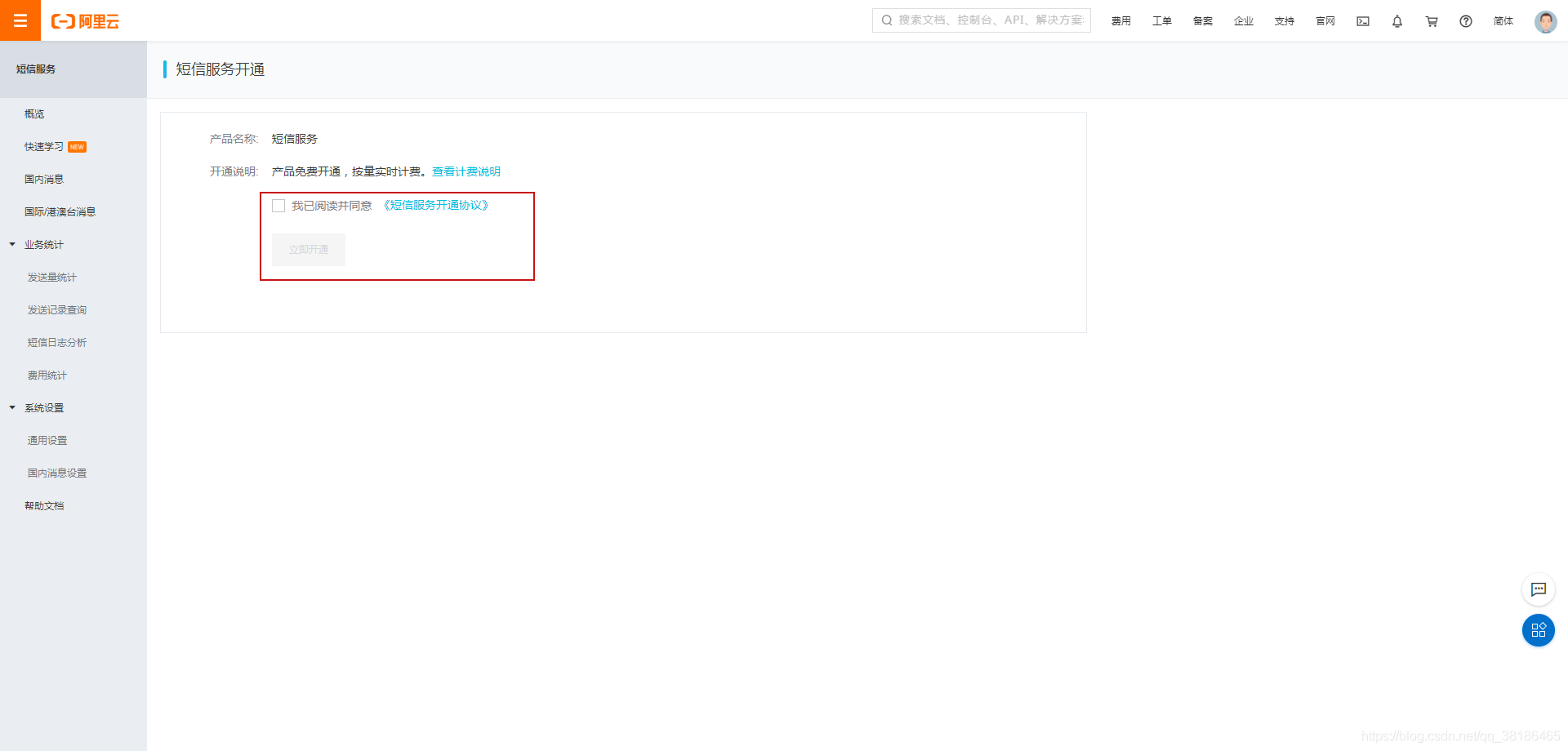
Task: Collapse the 系统设置 section arrow
Action: click(x=12, y=407)
